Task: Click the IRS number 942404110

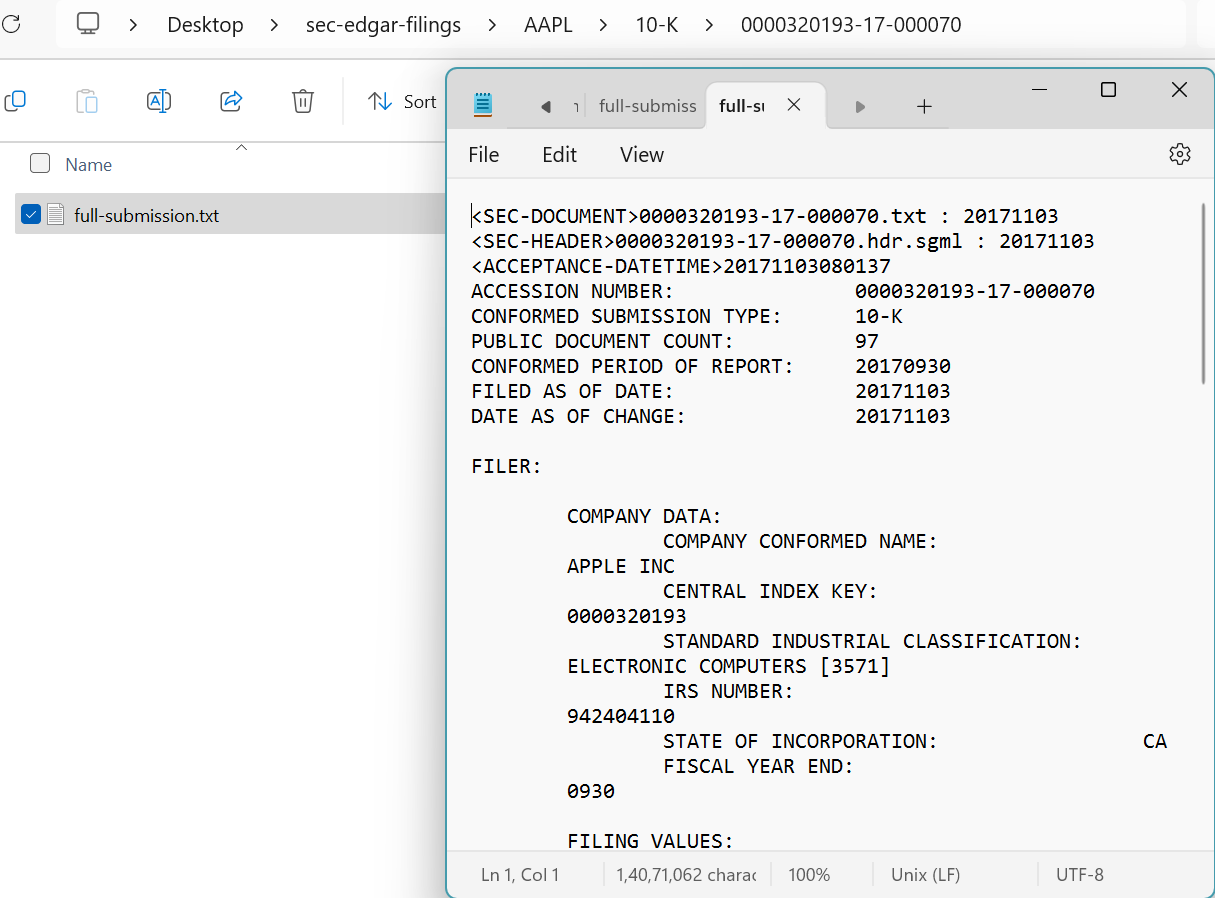Action: [621, 716]
